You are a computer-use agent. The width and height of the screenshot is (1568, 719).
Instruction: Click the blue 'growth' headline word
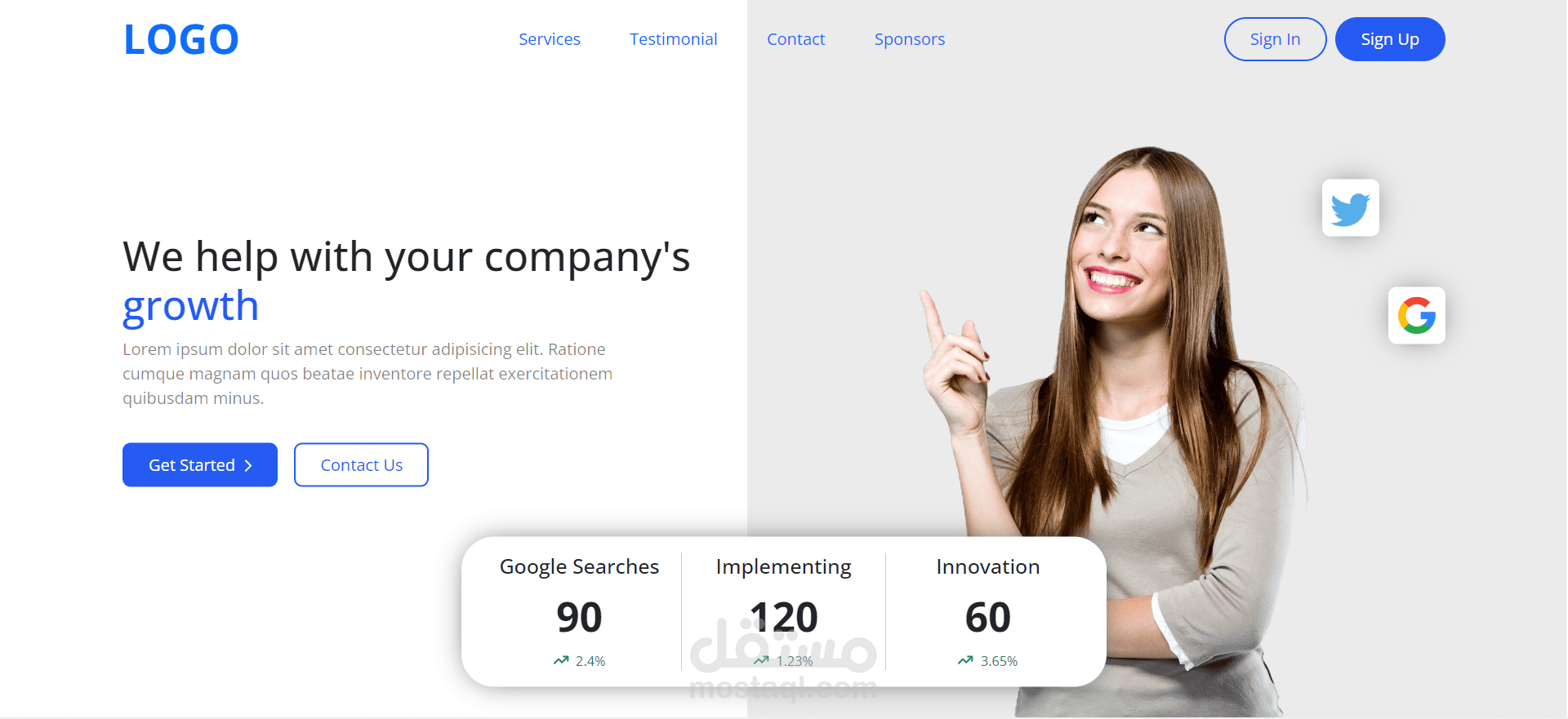click(x=191, y=306)
